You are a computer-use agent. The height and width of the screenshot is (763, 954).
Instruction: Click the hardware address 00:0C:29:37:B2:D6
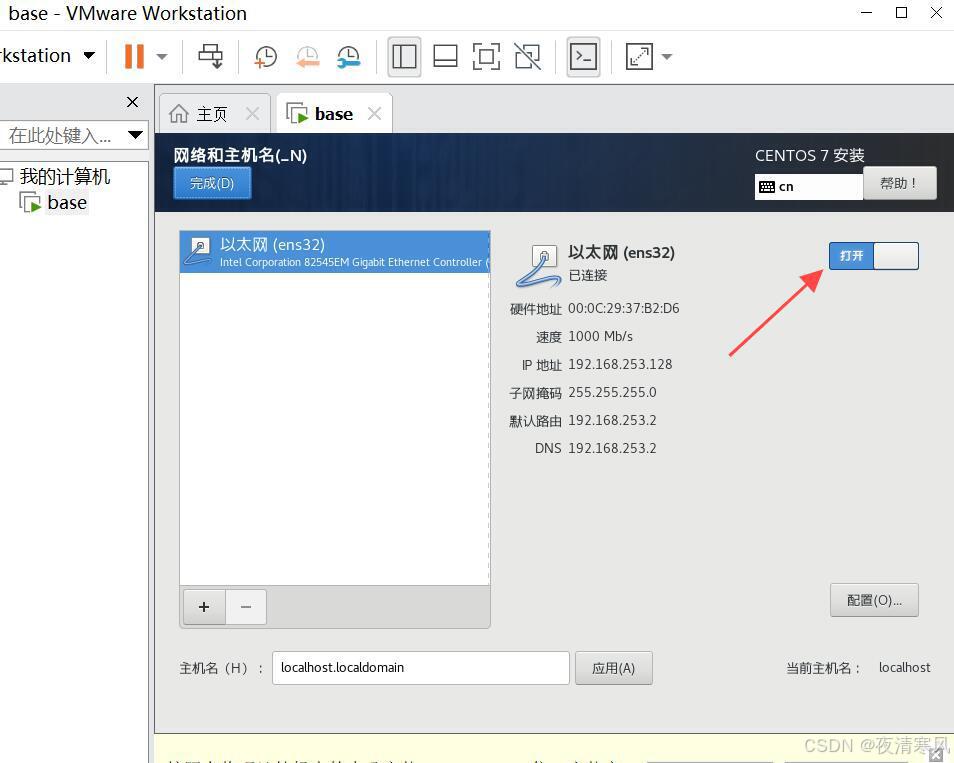pyautogui.click(x=624, y=308)
